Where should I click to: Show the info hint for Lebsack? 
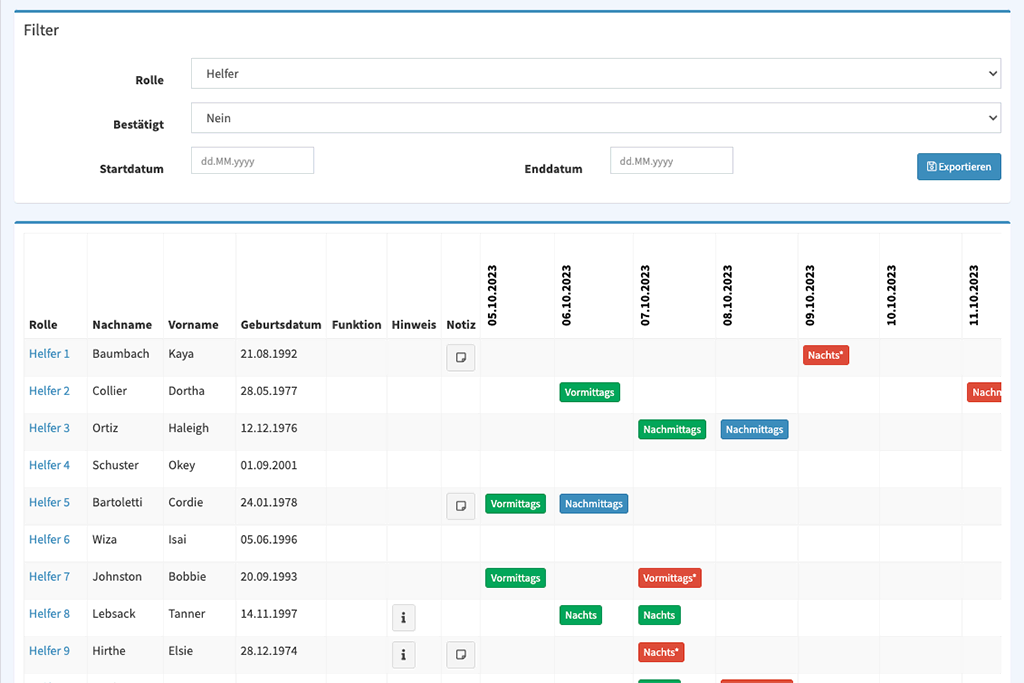(x=403, y=618)
